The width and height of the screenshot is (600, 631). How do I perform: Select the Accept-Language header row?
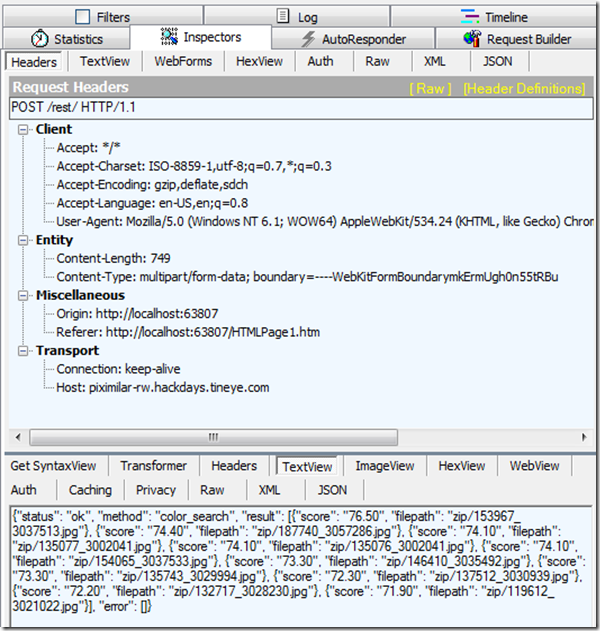point(152,203)
